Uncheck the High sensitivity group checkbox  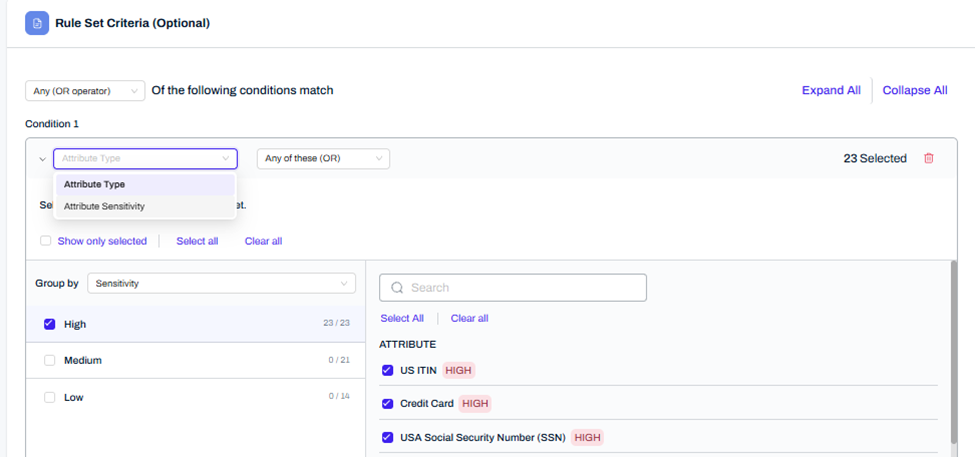[50, 324]
